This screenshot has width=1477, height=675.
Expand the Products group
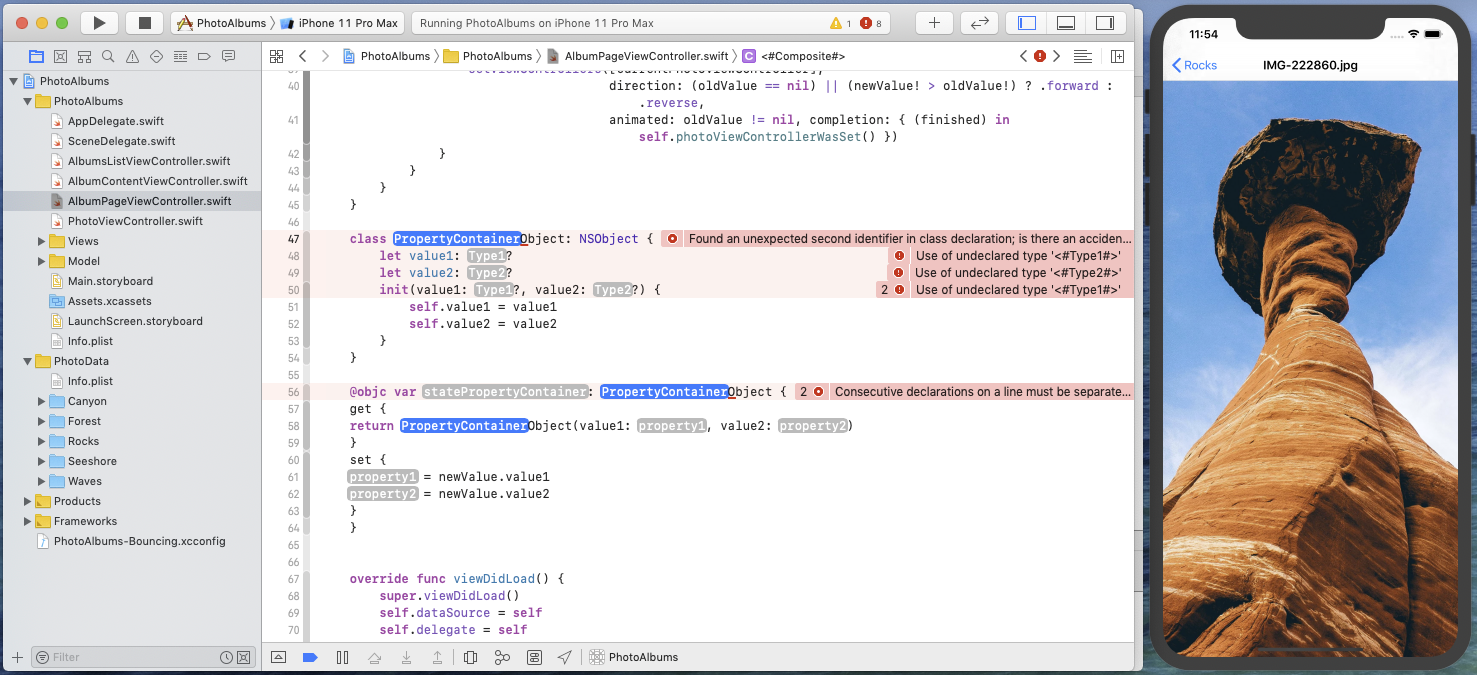click(x=27, y=501)
